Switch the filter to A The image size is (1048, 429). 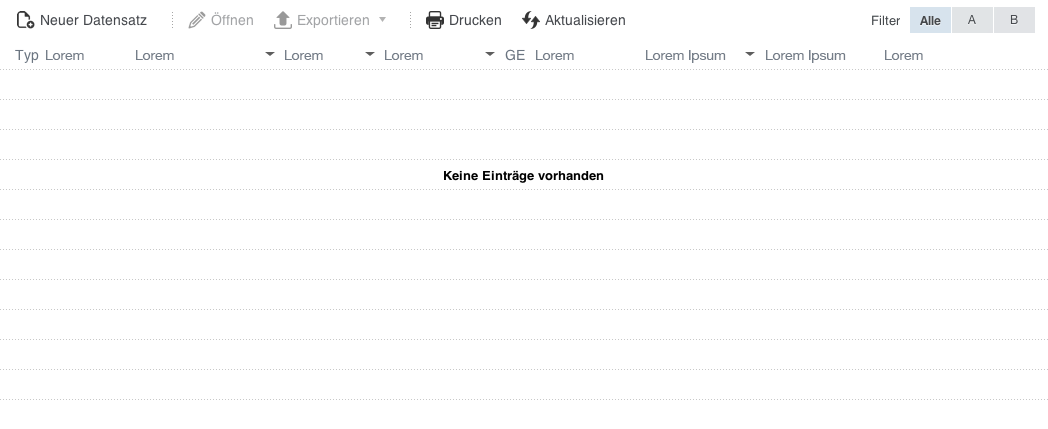pyautogui.click(x=972, y=20)
